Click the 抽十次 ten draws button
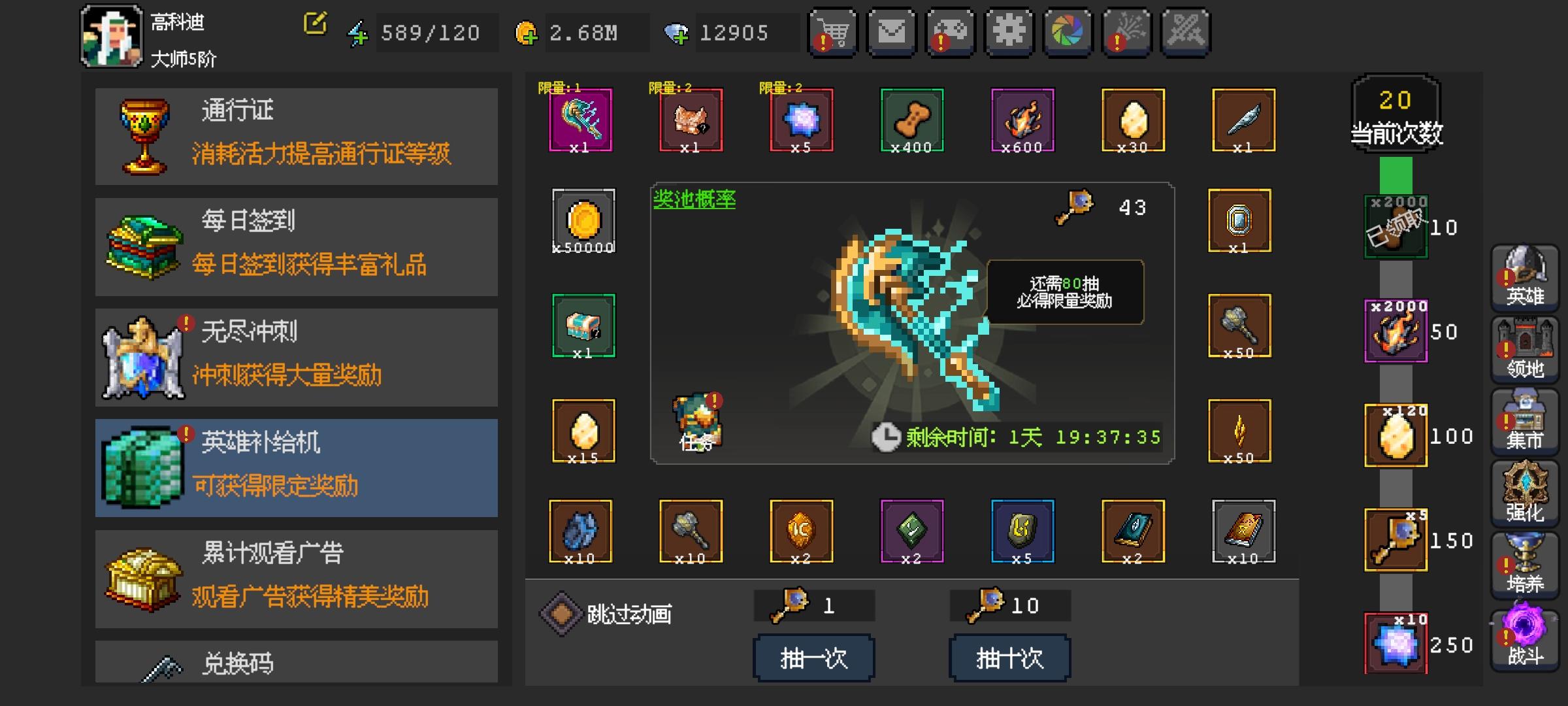 click(1009, 658)
